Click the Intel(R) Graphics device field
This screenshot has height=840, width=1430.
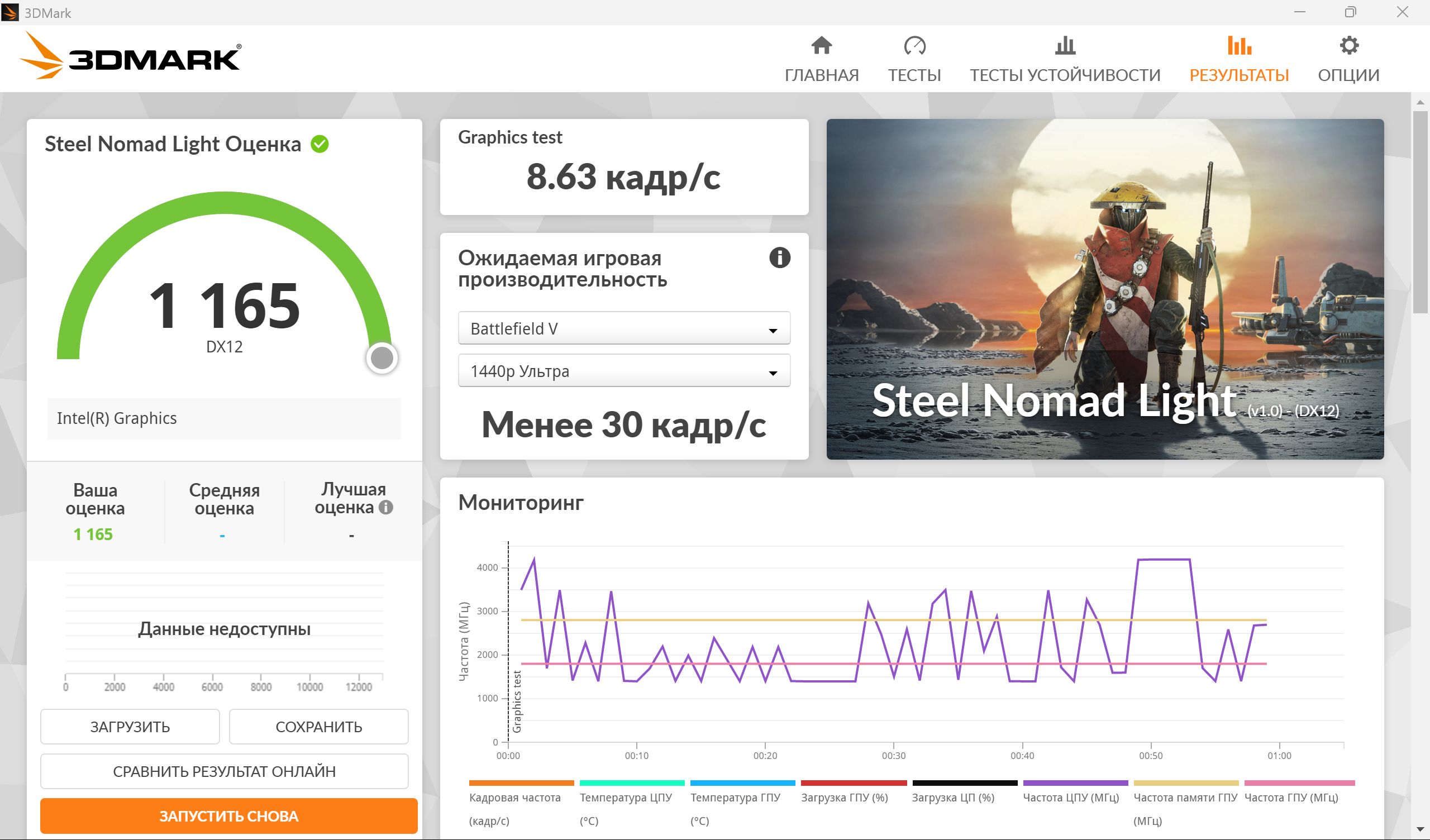tap(224, 418)
